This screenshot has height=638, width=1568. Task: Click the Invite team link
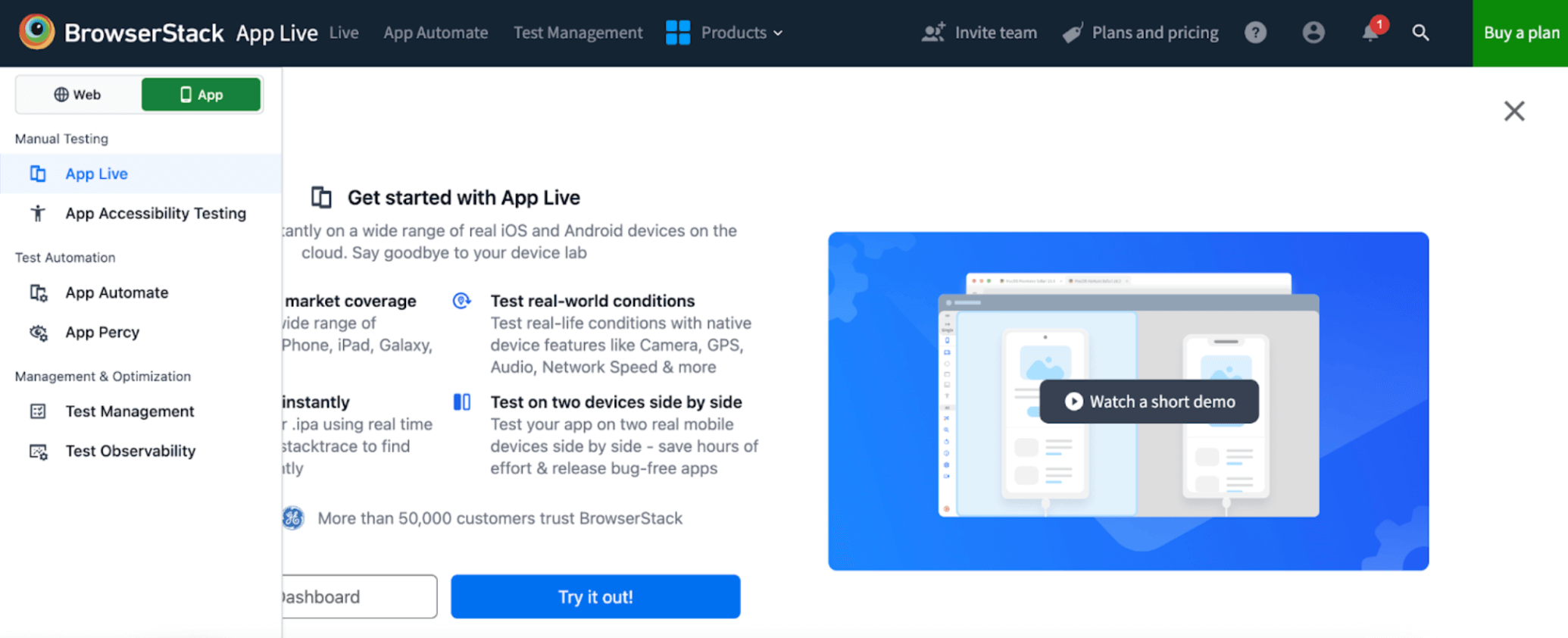point(979,33)
